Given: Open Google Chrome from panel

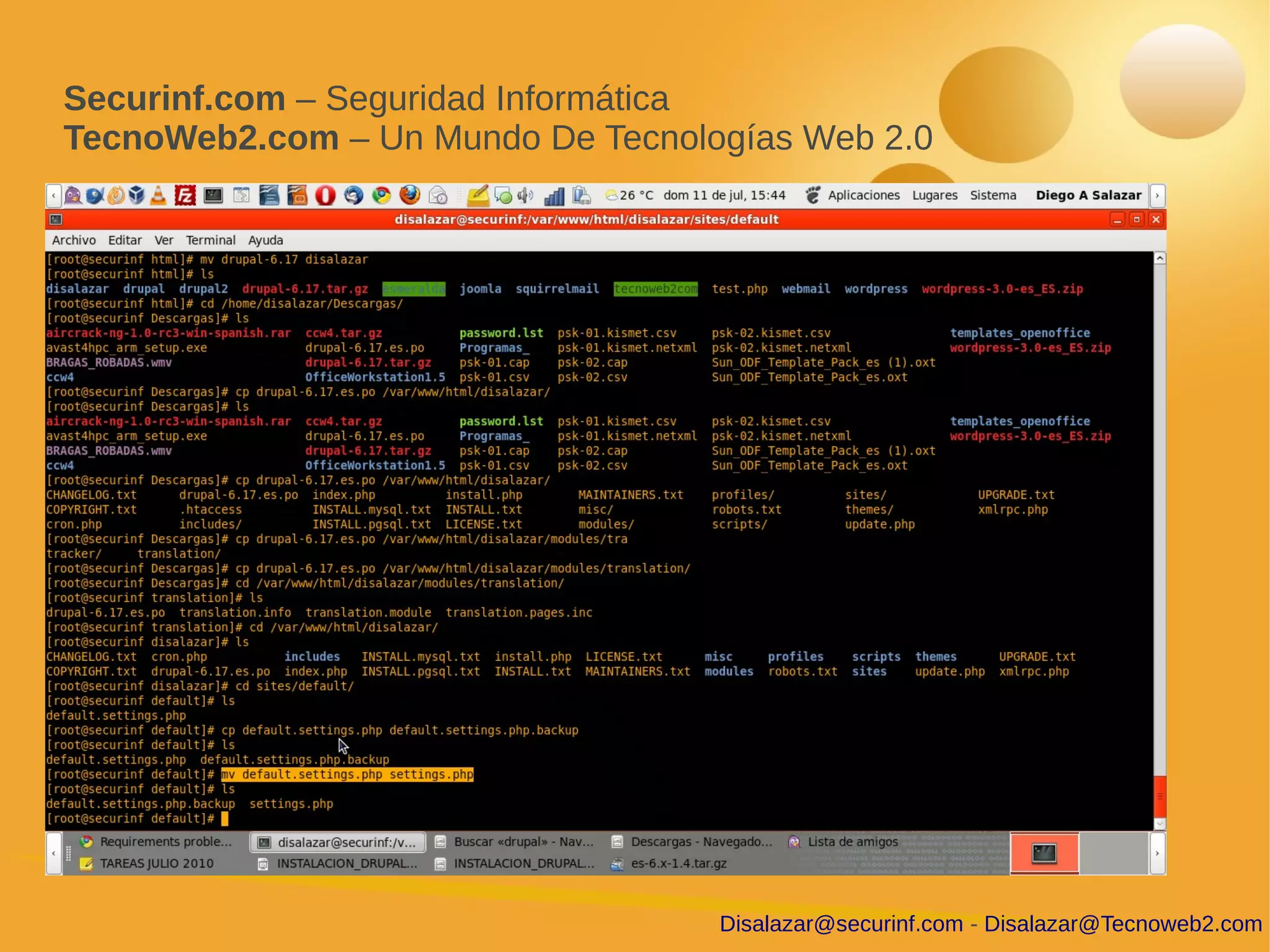Looking at the screenshot, I should pos(381,195).
